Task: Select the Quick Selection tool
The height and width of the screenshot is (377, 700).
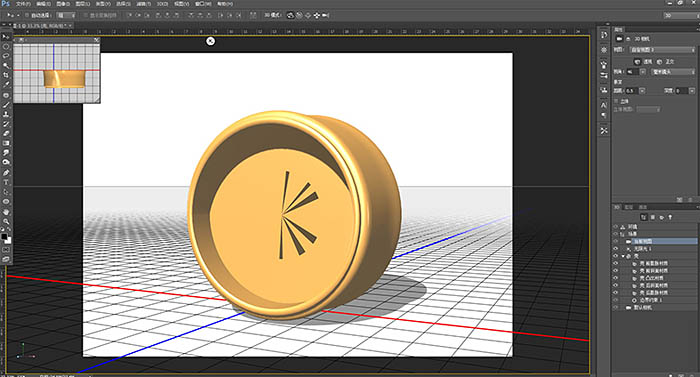Action: pos(6,65)
